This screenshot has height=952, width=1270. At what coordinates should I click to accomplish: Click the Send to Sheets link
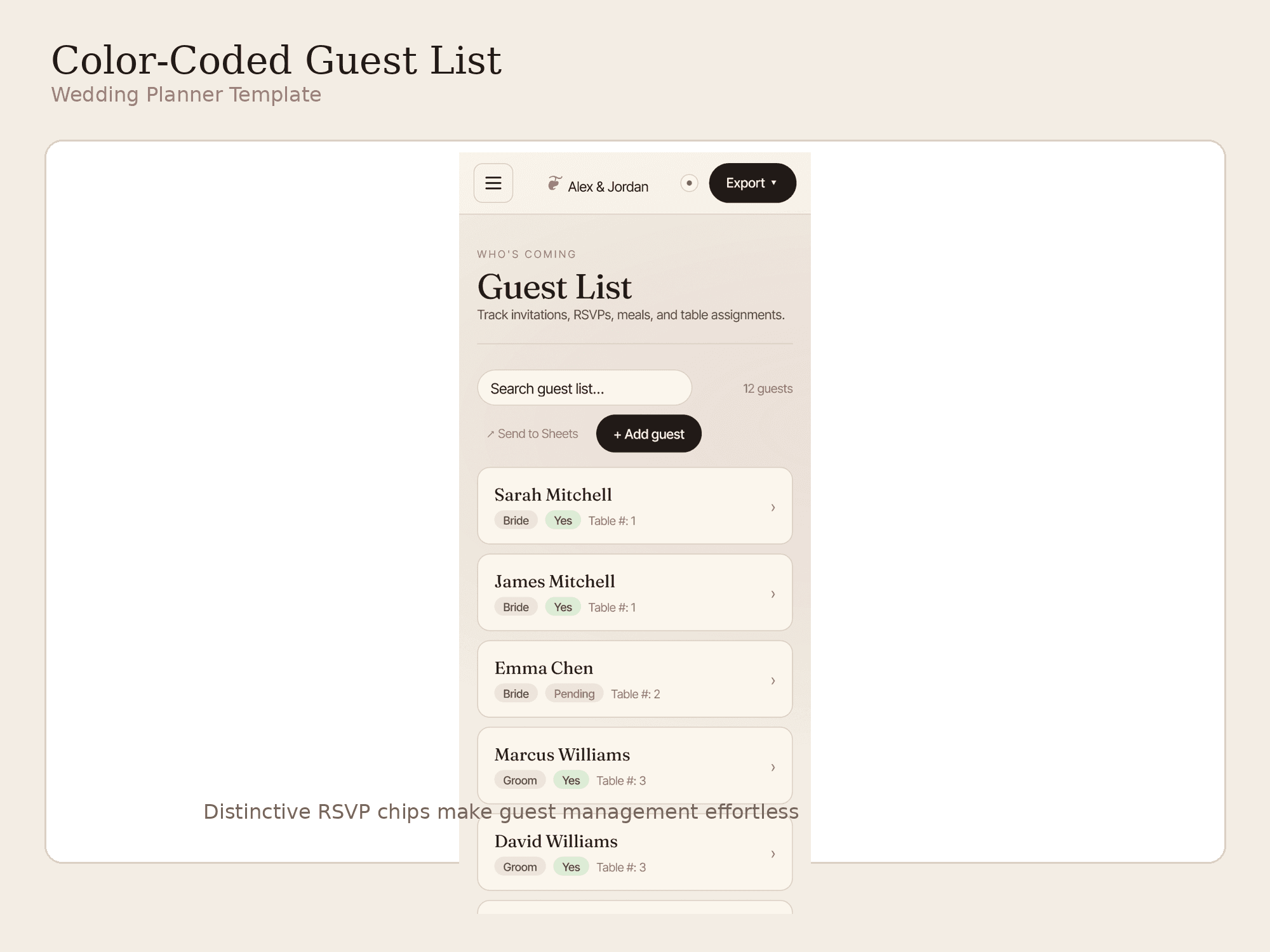pyautogui.click(x=533, y=434)
